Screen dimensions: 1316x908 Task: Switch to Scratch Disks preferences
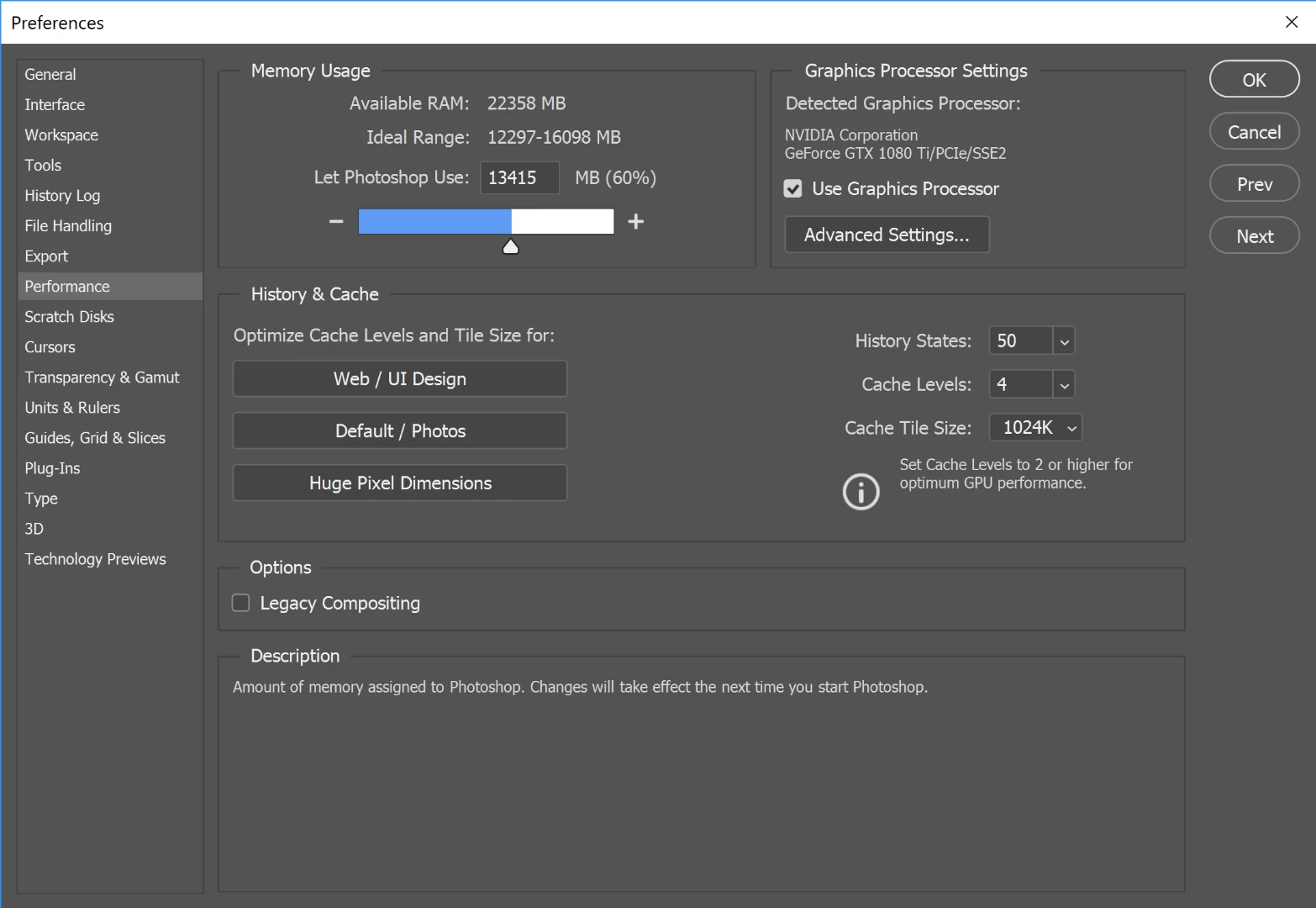(110, 316)
